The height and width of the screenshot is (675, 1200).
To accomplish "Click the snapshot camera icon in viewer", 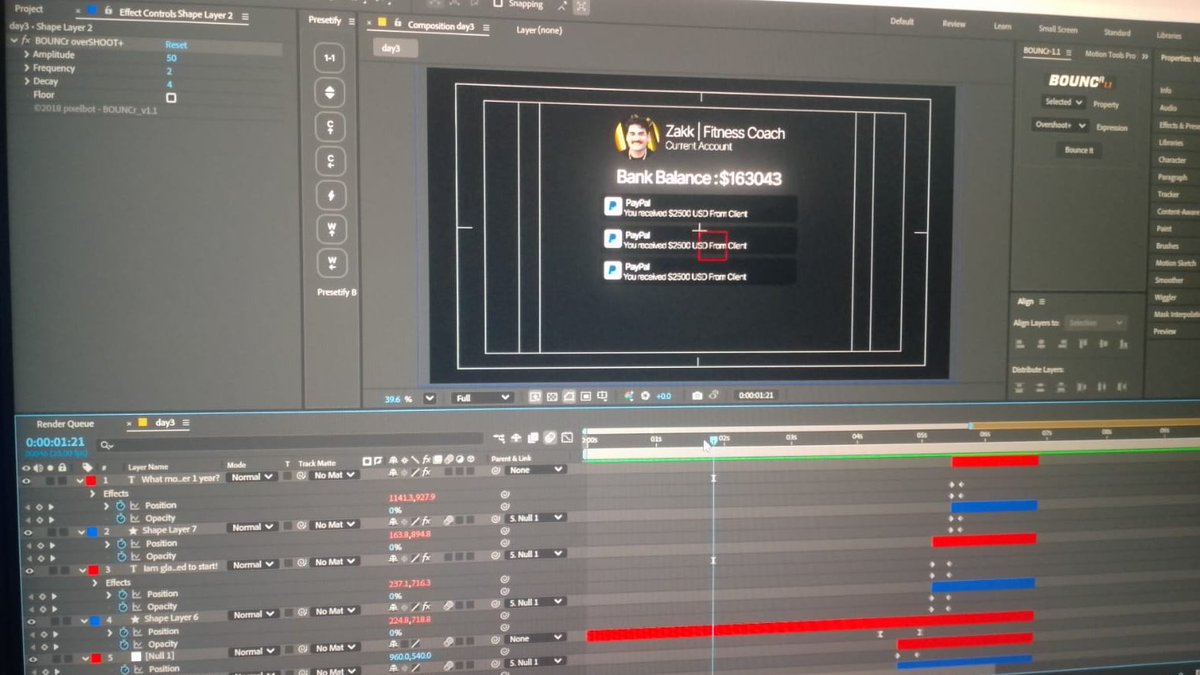I will [x=697, y=396].
